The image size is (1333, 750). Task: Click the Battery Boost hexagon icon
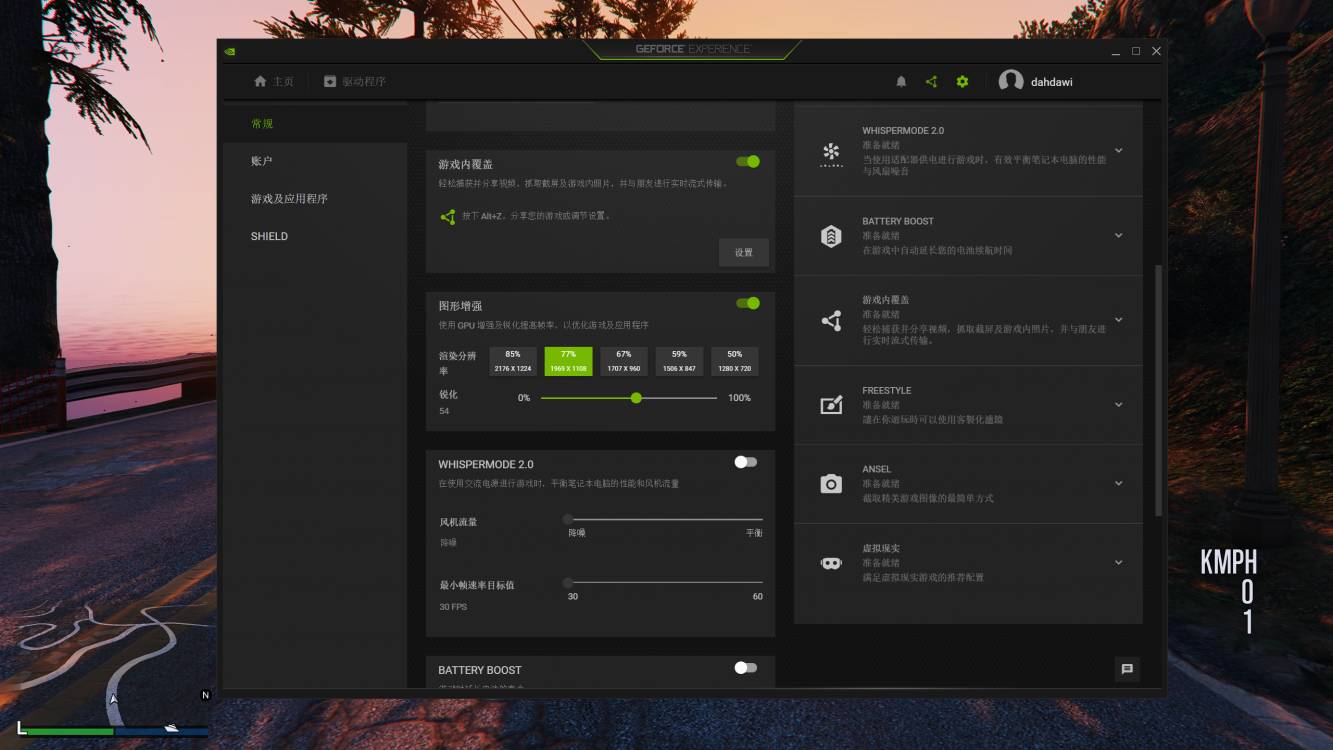831,236
